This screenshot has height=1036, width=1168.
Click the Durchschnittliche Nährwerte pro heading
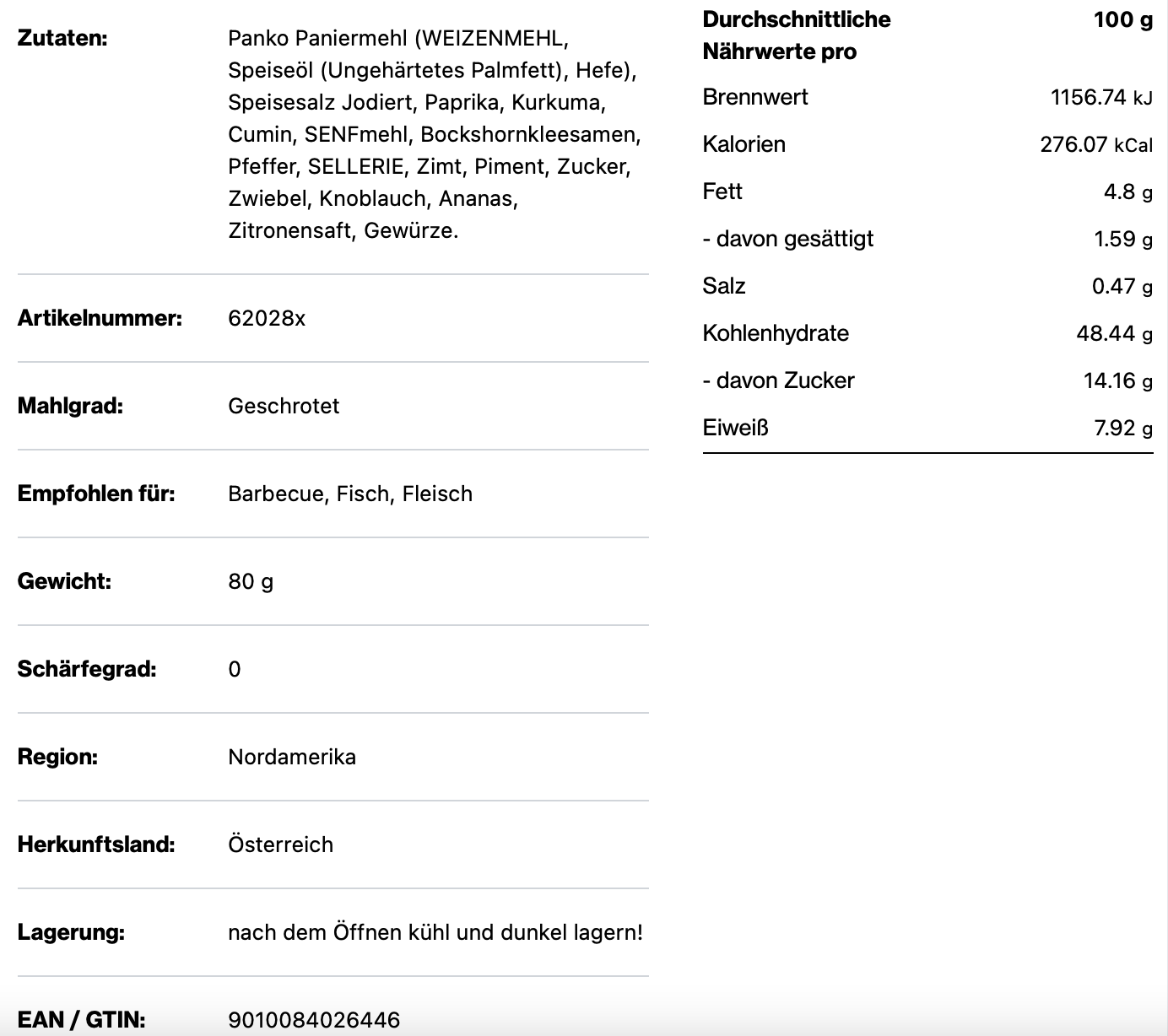[x=796, y=35]
